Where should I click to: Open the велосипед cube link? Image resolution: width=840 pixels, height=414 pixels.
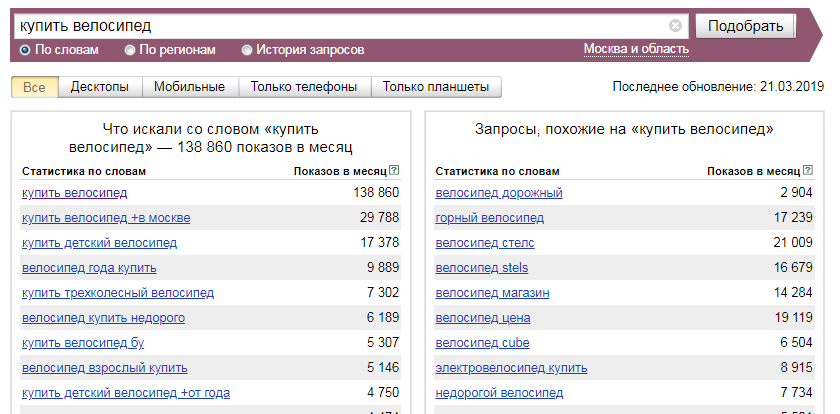pyautogui.click(x=482, y=343)
